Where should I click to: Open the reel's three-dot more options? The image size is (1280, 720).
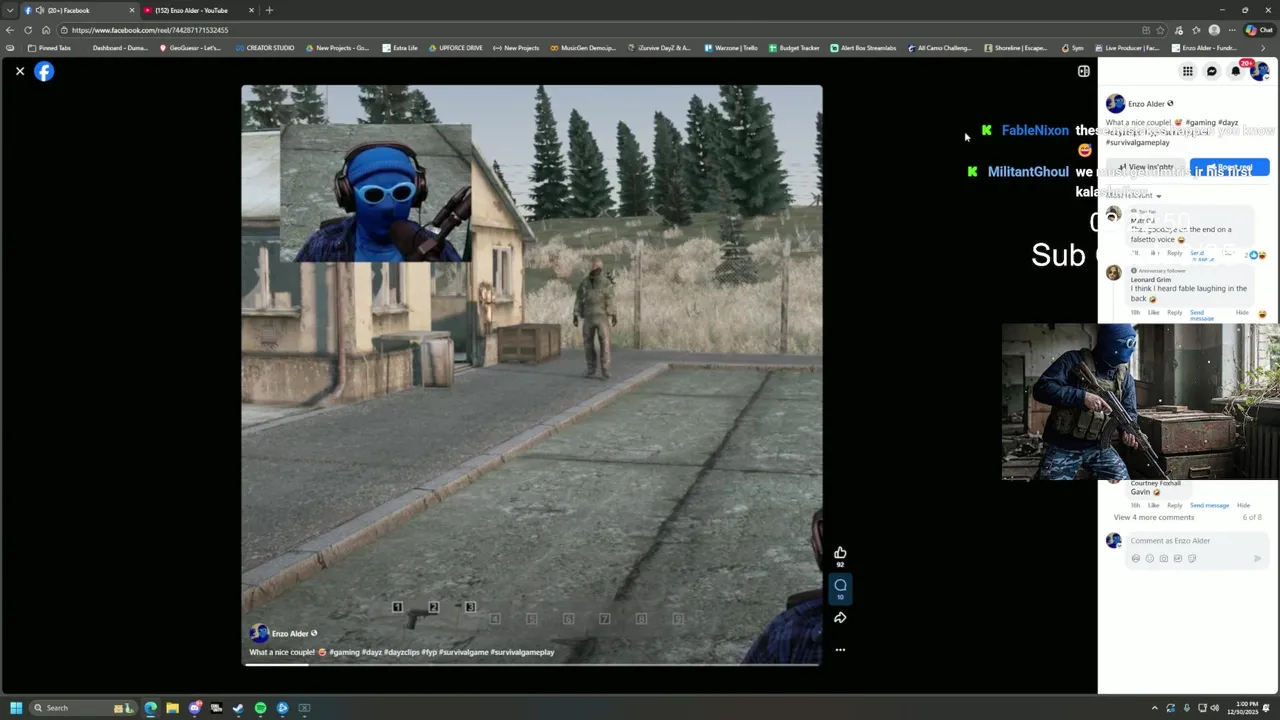click(x=840, y=650)
